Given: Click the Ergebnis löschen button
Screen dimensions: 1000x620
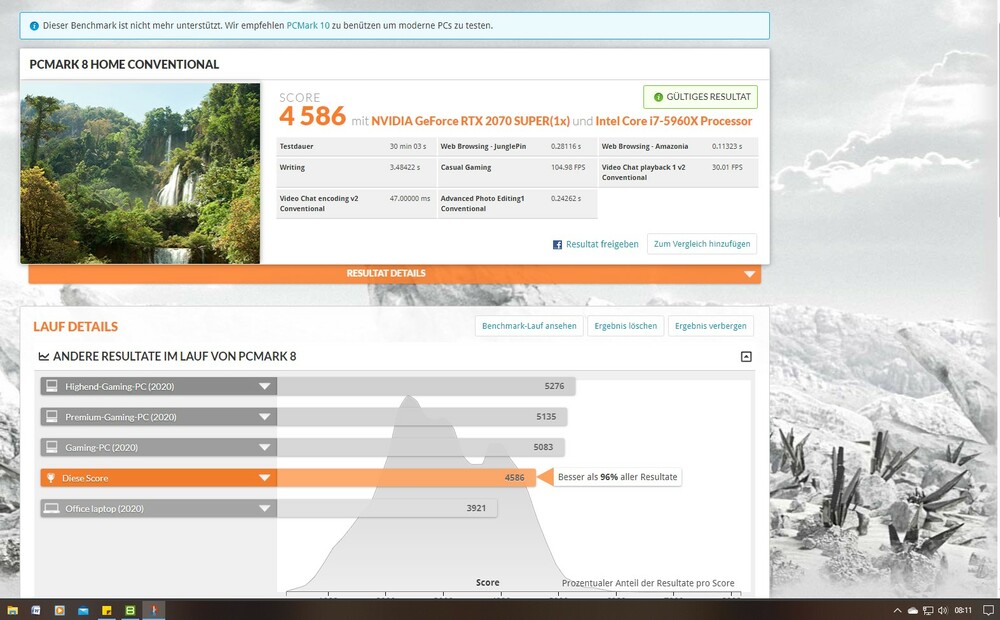Looking at the screenshot, I should click(625, 326).
